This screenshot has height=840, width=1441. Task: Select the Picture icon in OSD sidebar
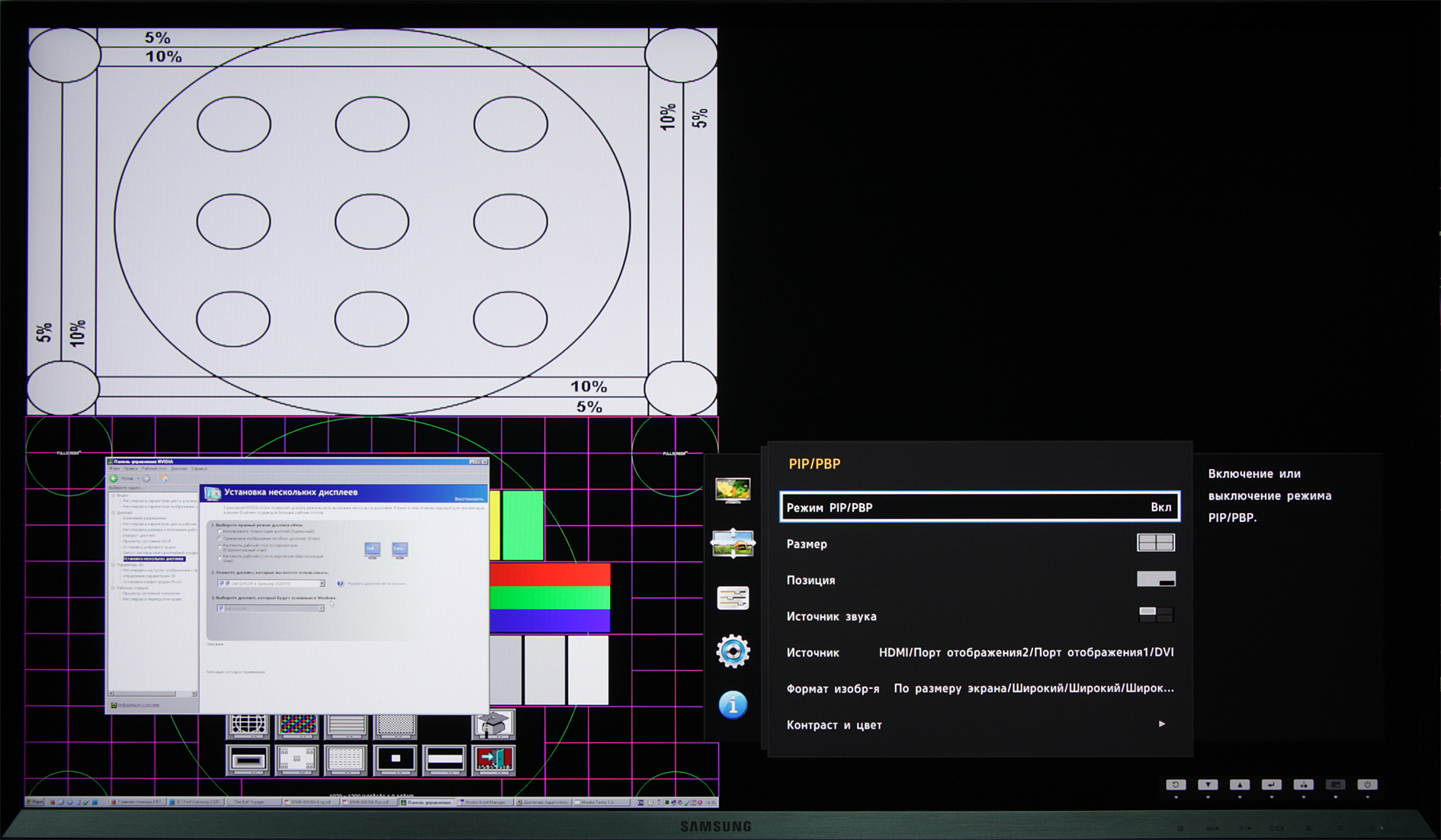732,489
